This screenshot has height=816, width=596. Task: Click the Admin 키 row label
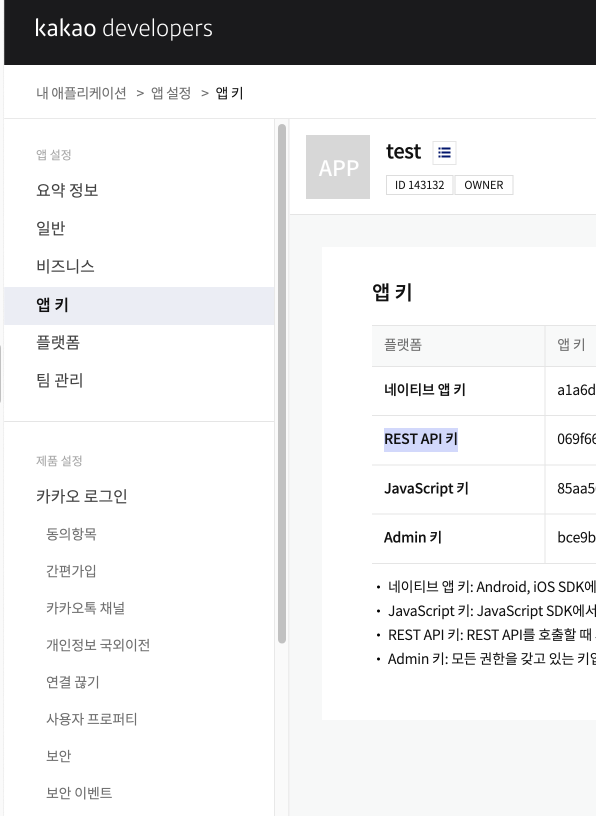pos(413,537)
